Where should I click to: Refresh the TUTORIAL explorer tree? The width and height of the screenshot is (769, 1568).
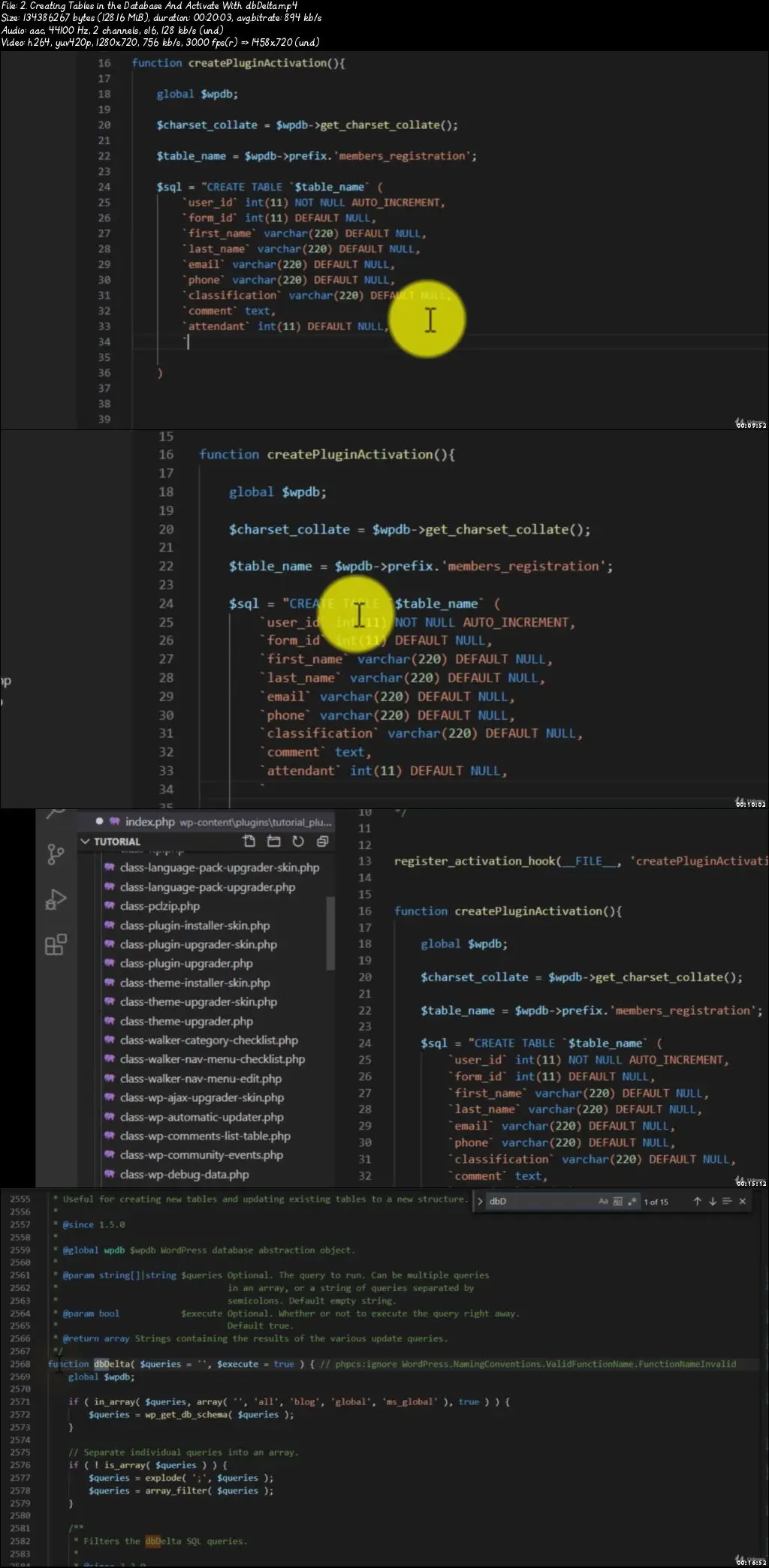coord(298,841)
